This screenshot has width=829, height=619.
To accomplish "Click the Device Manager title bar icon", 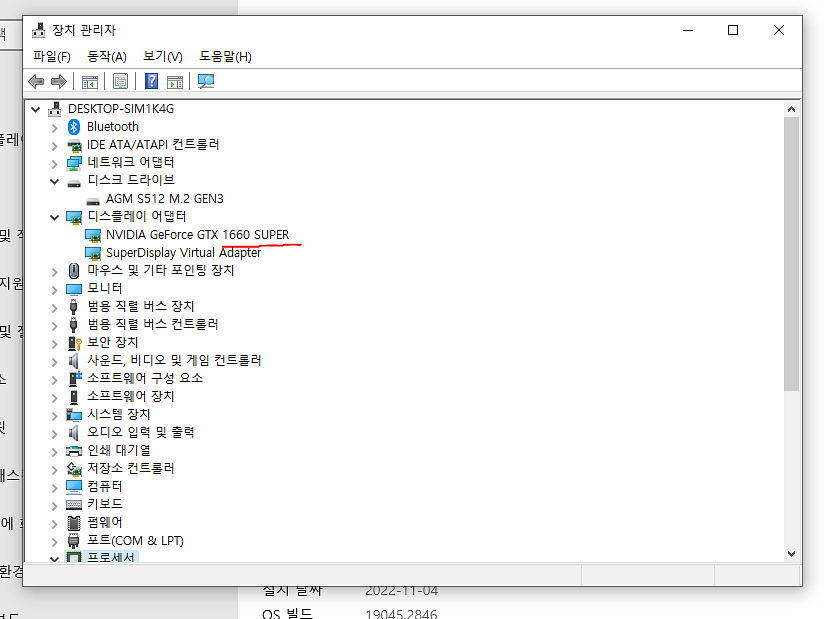I will click(39, 30).
